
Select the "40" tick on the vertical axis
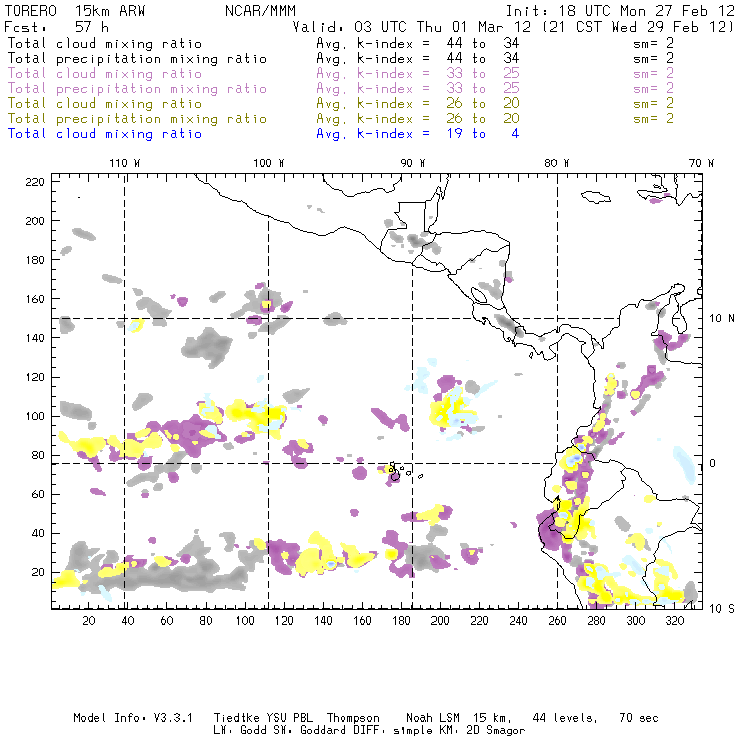(38, 533)
